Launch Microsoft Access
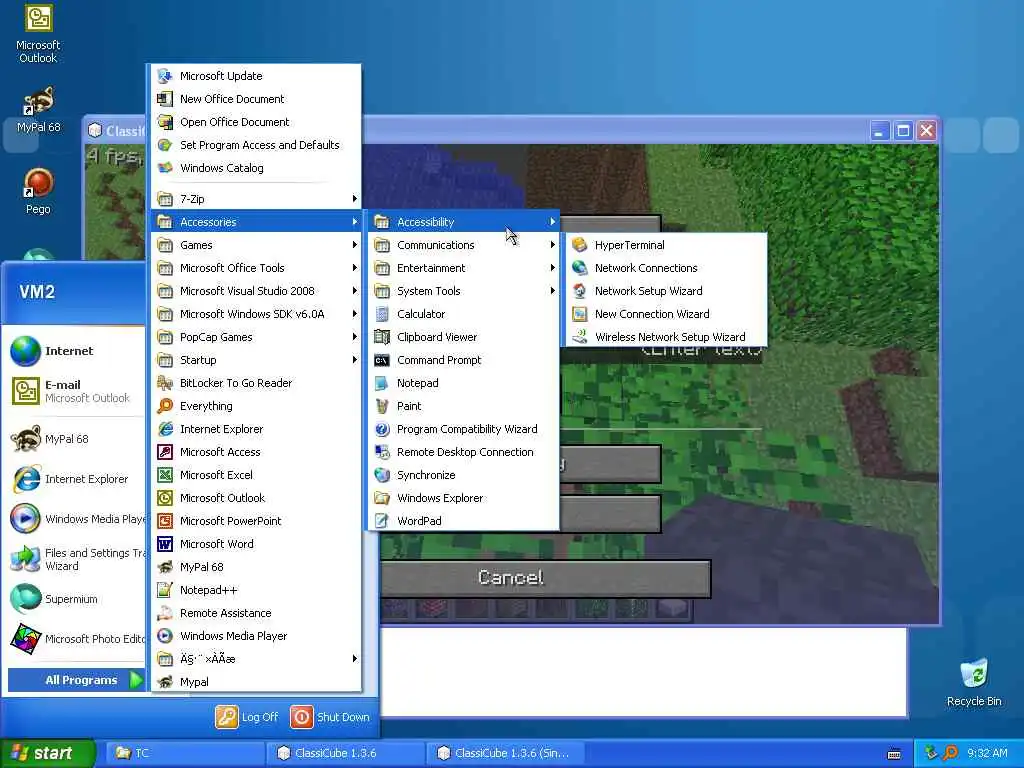1024x768 pixels. (256, 452)
